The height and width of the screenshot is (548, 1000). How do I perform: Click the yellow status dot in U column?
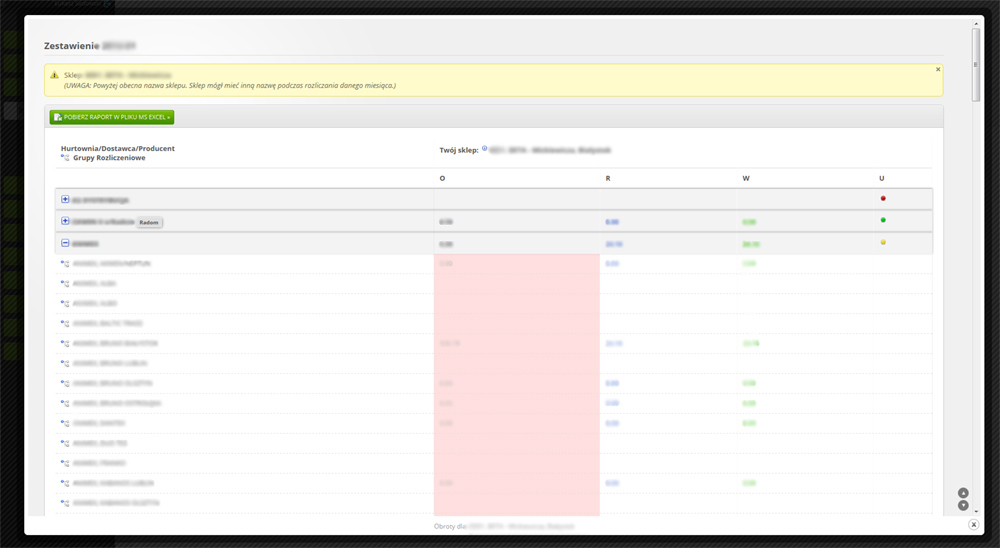[882, 242]
